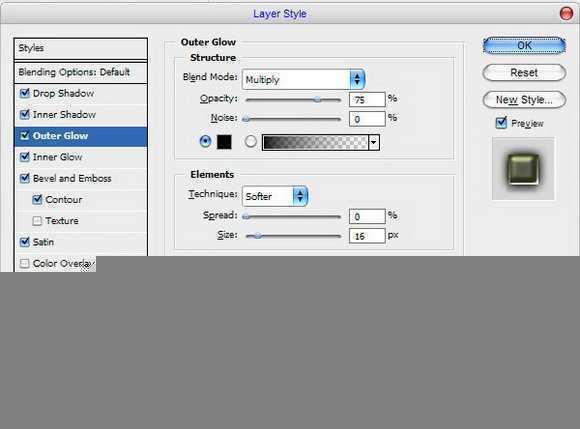Image resolution: width=580 pixels, height=429 pixels.
Task: Select the Bevel and Emboss entry label
Action: click(72, 178)
